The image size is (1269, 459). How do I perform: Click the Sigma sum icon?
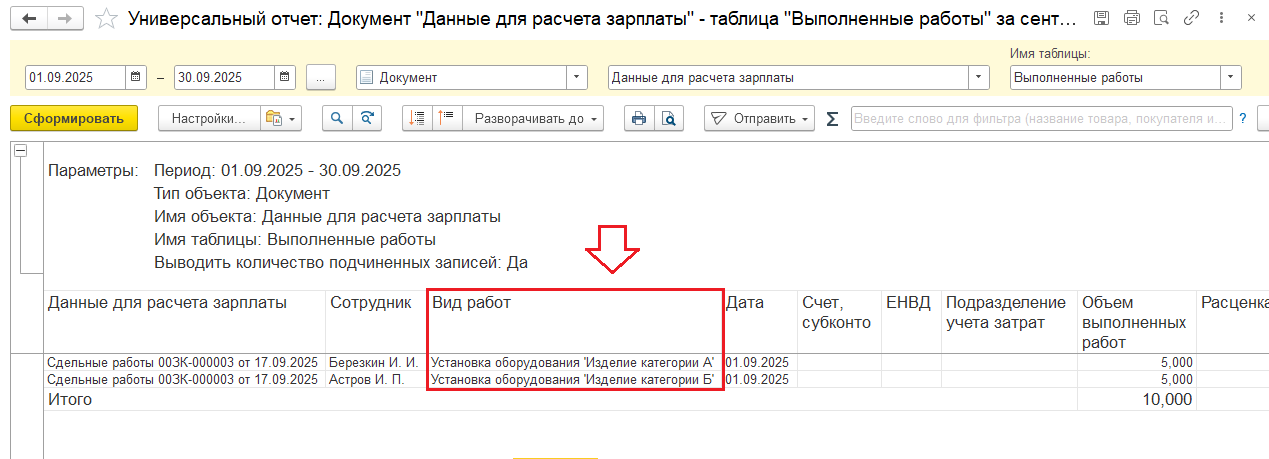coord(832,119)
